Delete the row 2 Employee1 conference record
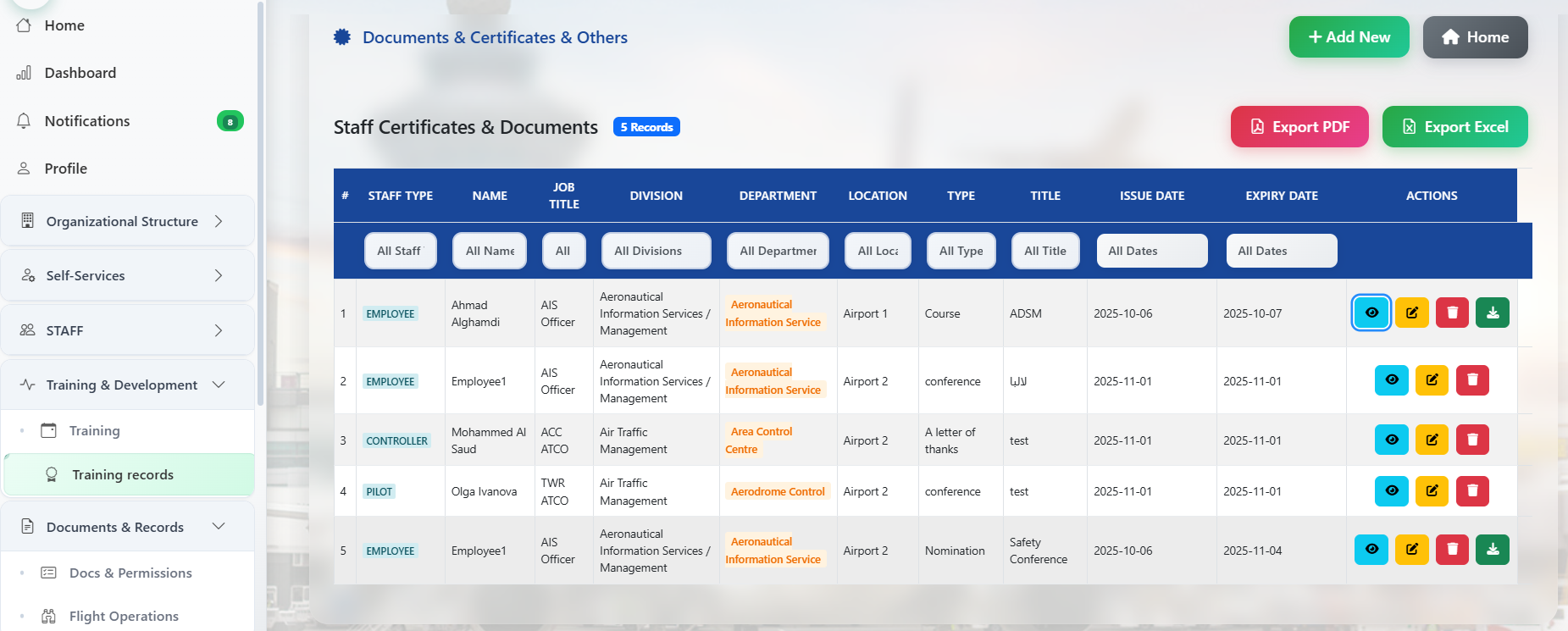The width and height of the screenshot is (1568, 631). tap(1472, 380)
